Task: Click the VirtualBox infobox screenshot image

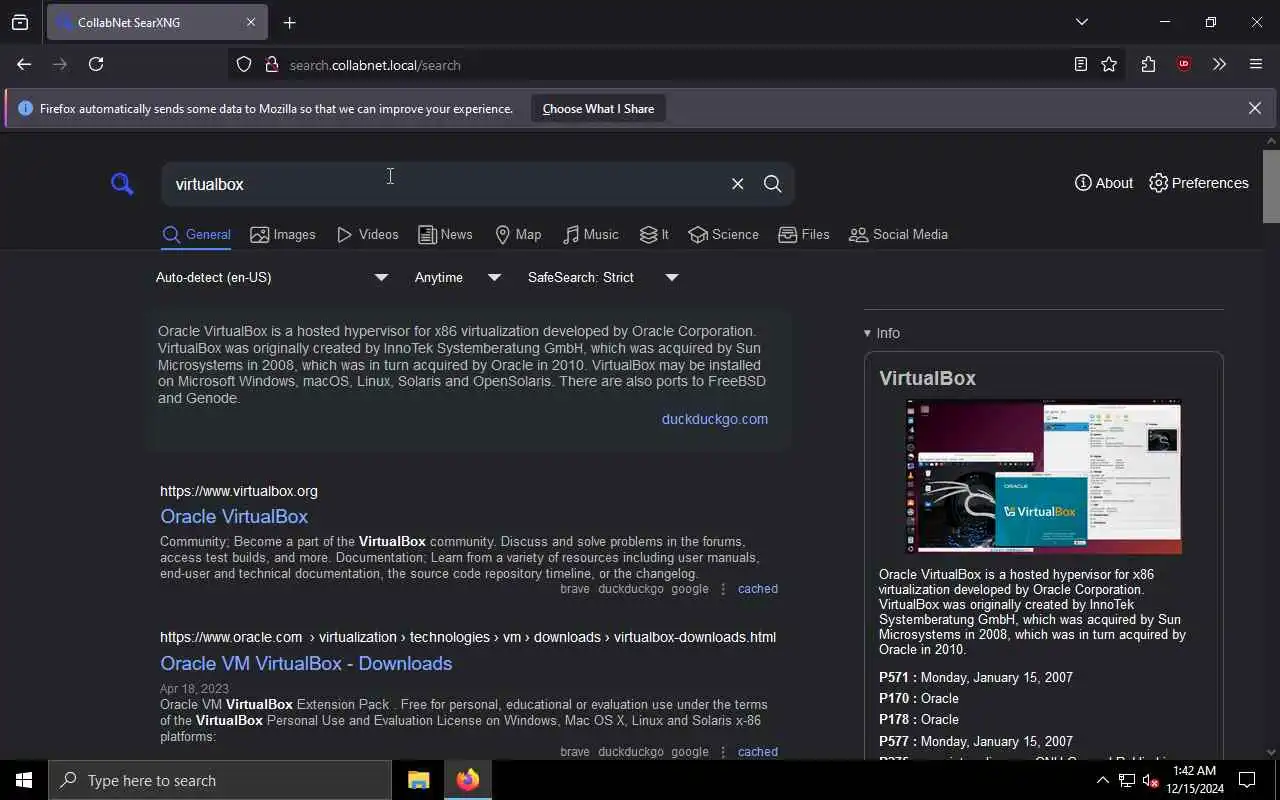Action: [x=1043, y=476]
